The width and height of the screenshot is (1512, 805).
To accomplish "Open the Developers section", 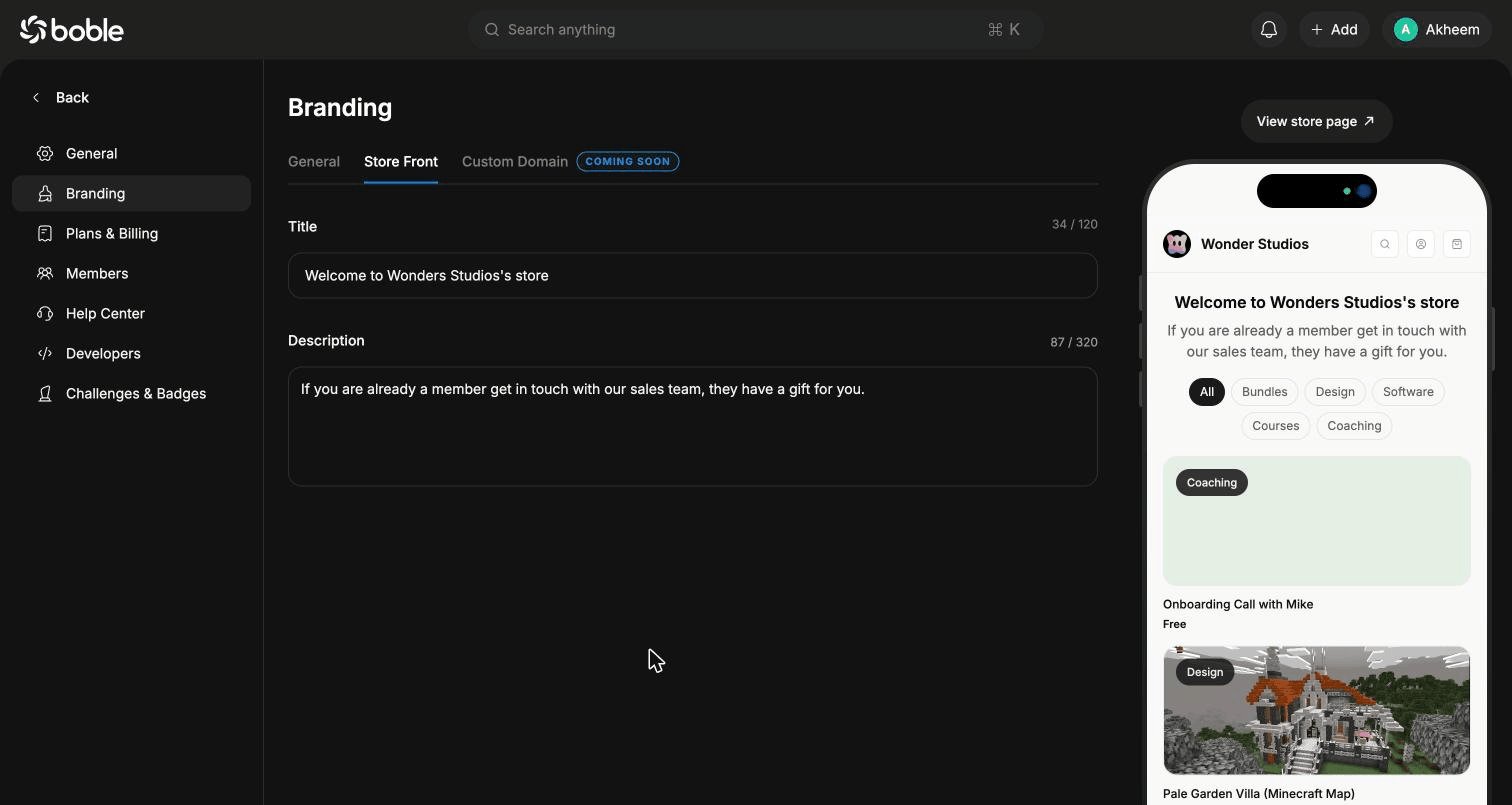I will point(131,353).
